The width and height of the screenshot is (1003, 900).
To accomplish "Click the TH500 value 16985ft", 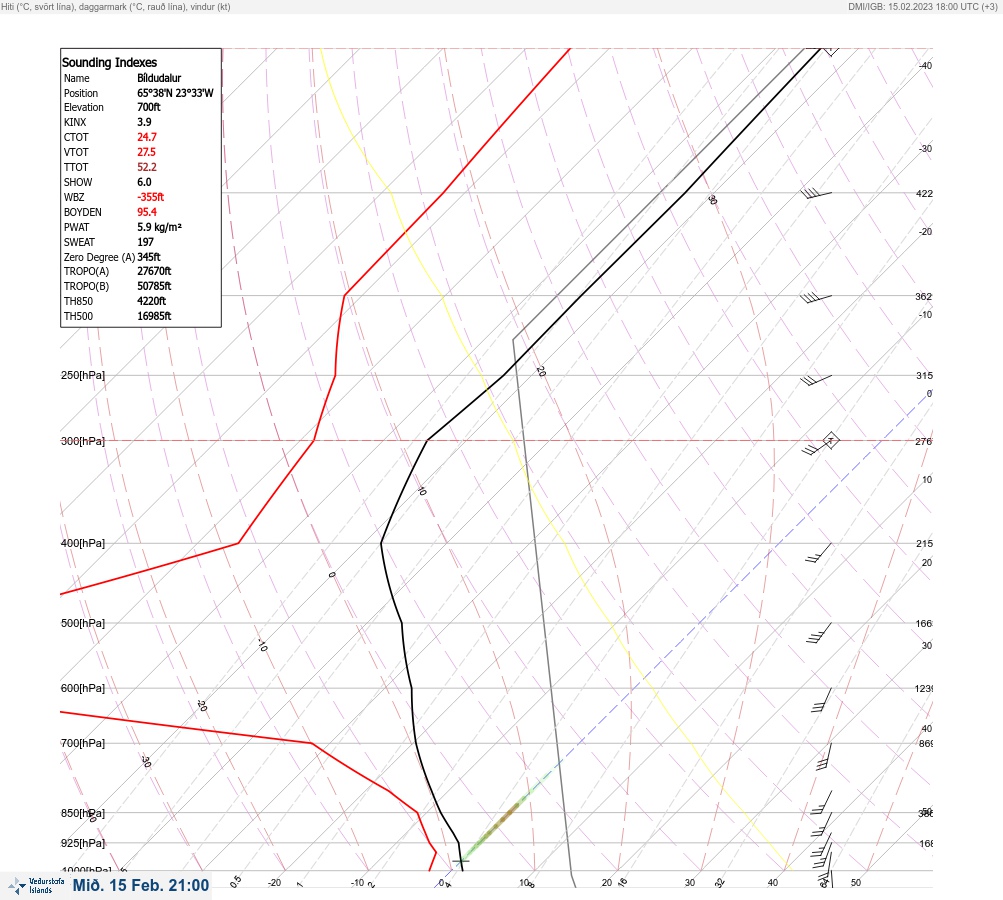I will pyautogui.click(x=154, y=316).
